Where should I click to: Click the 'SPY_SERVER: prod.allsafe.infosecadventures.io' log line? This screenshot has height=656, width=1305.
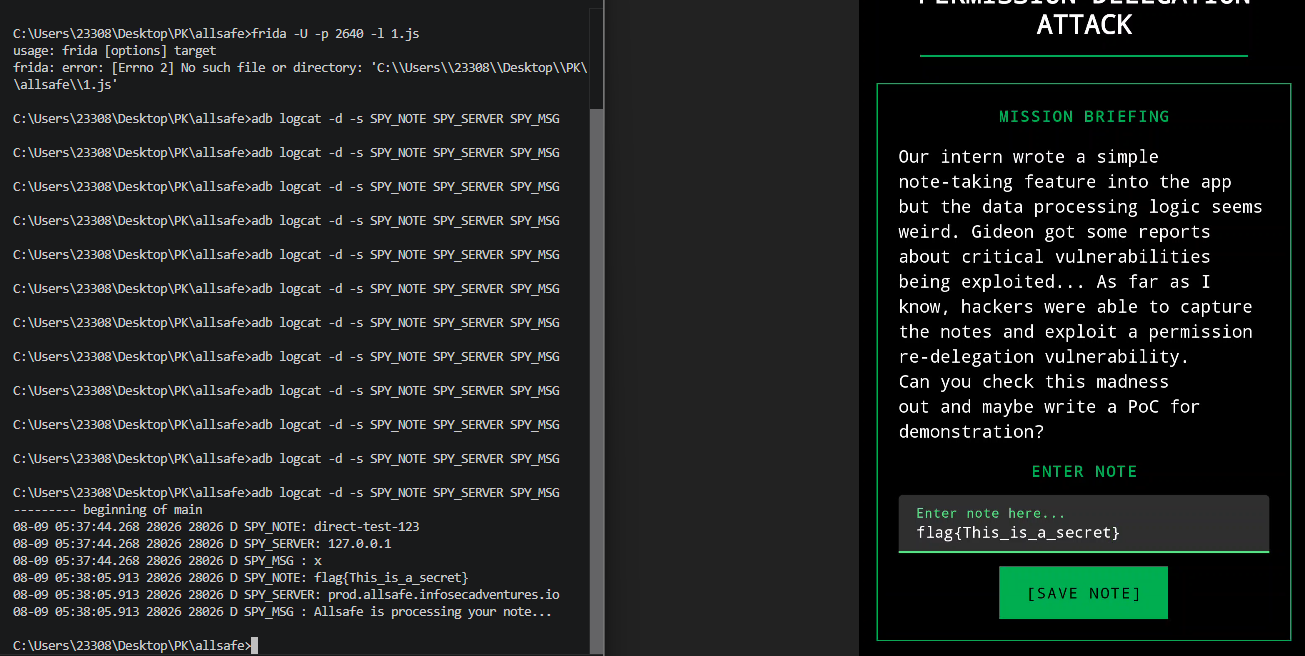point(286,595)
